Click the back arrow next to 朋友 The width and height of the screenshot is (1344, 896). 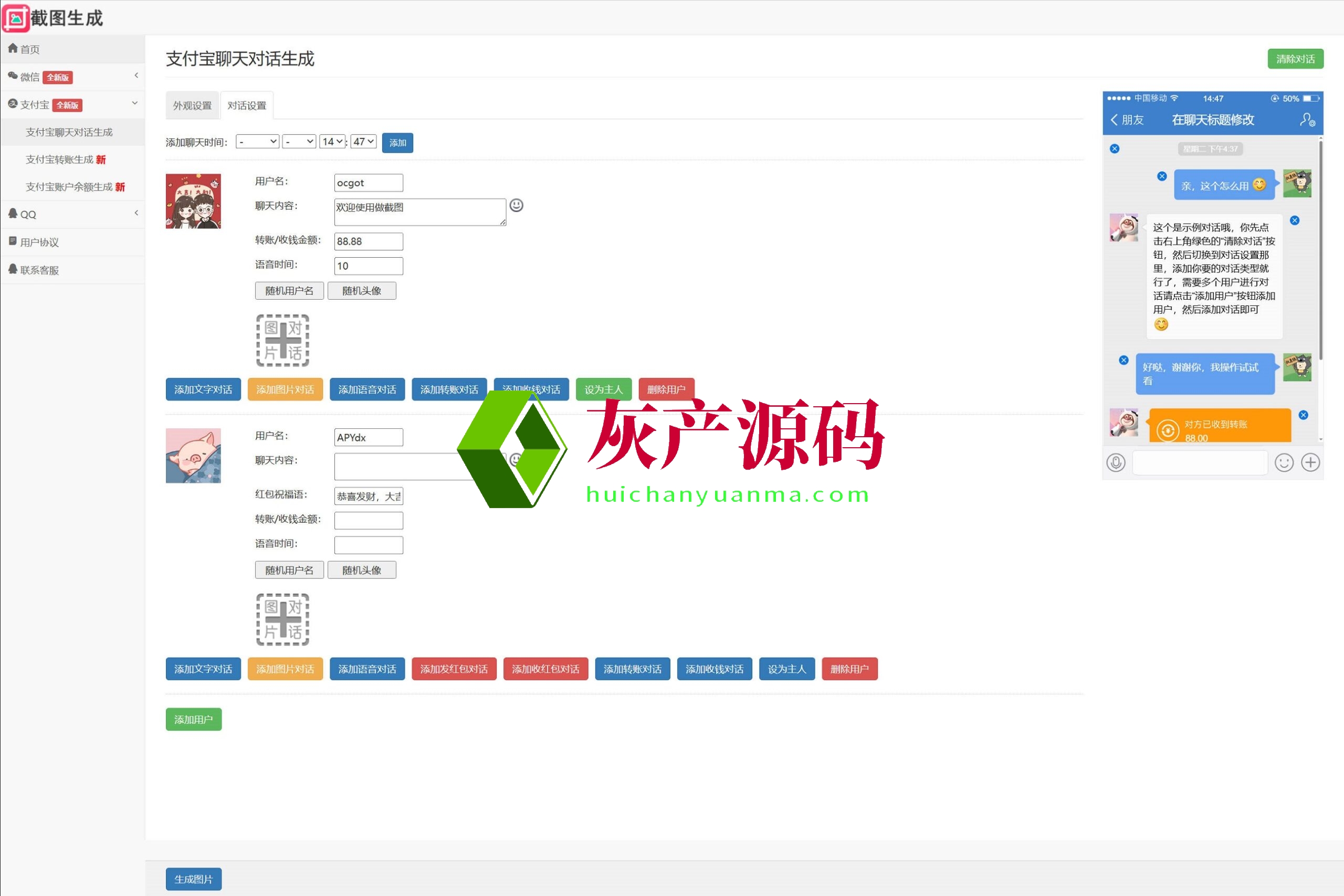point(1114,120)
